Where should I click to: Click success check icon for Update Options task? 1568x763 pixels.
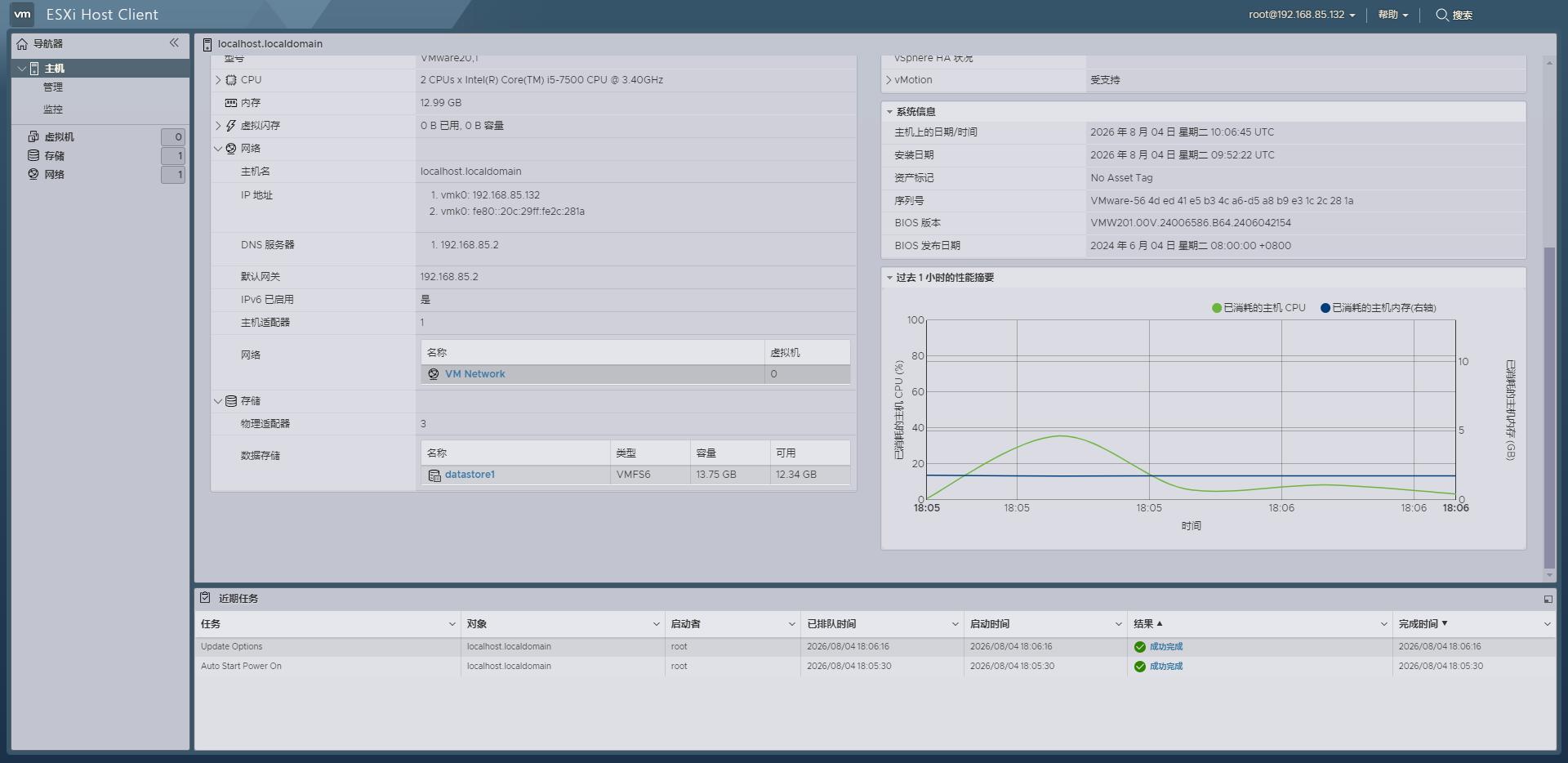tap(1140, 647)
